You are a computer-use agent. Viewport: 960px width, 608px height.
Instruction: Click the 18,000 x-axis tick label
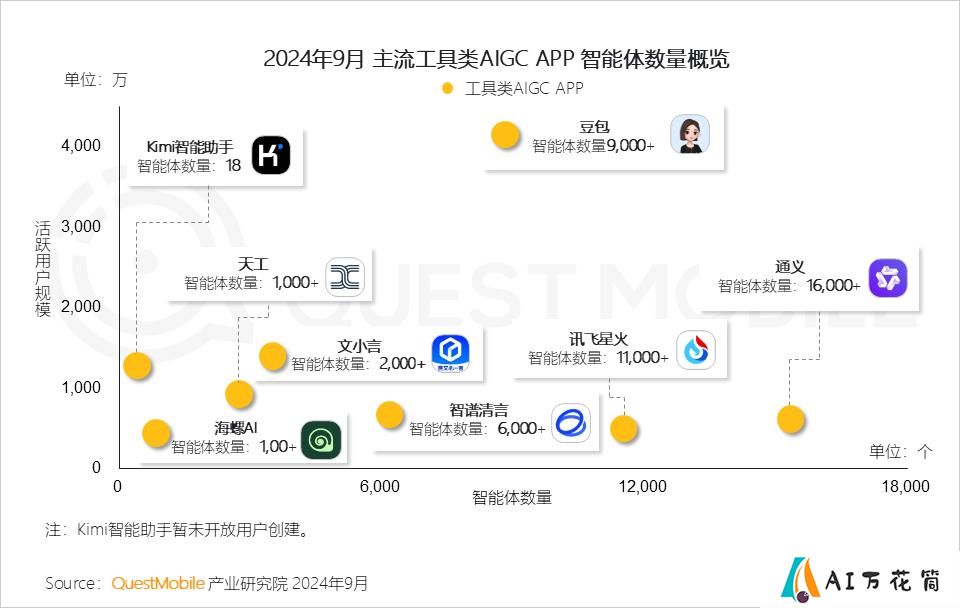tap(906, 487)
